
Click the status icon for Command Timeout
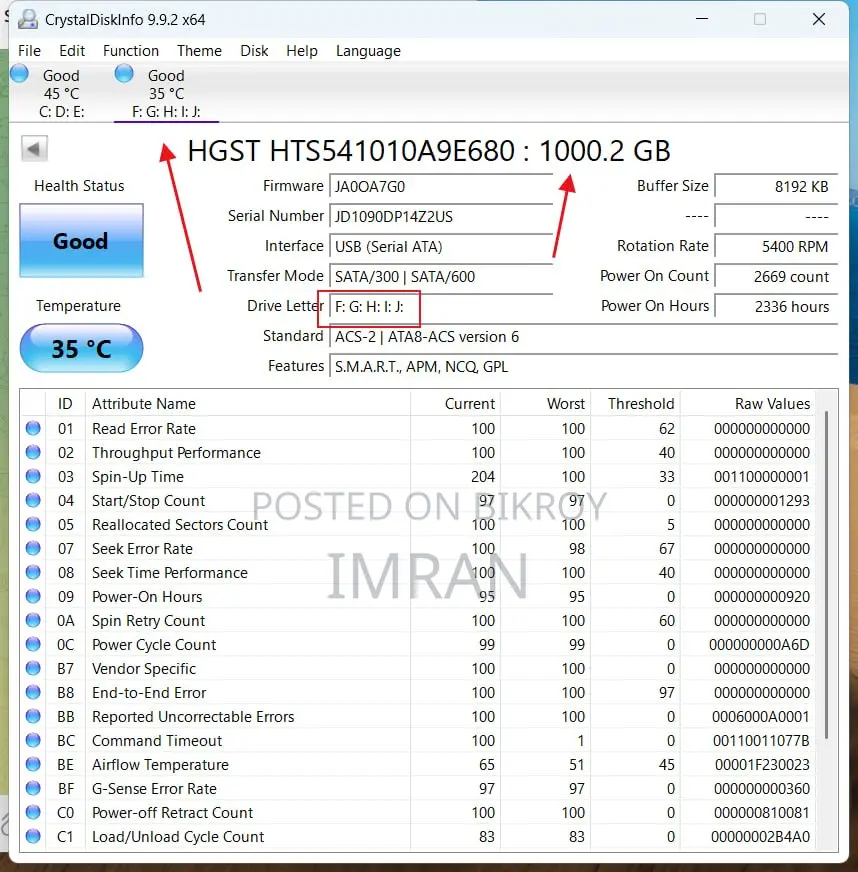click(x=33, y=740)
